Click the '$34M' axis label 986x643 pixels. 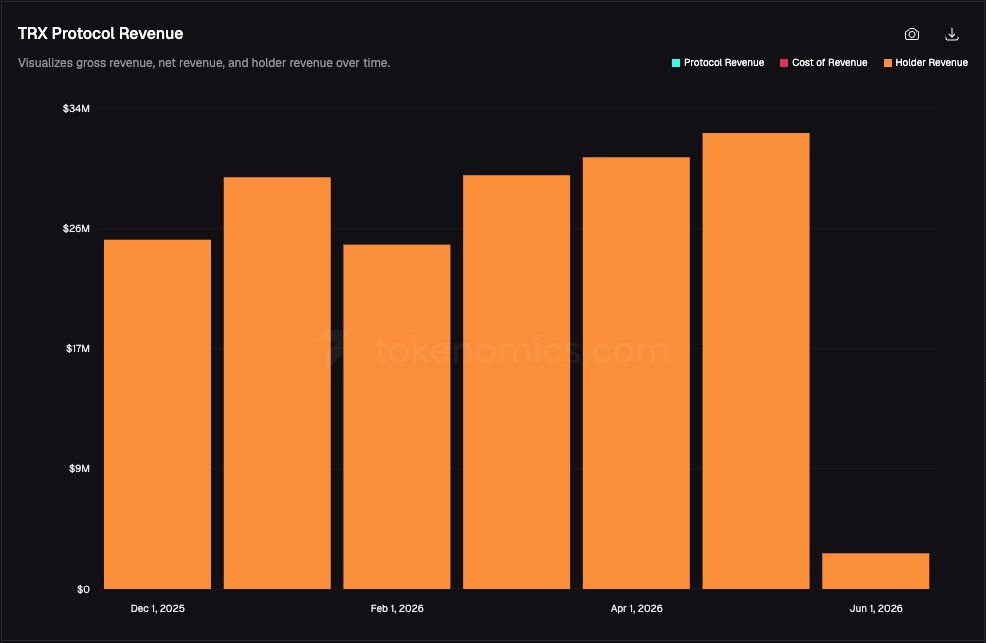coord(76,108)
